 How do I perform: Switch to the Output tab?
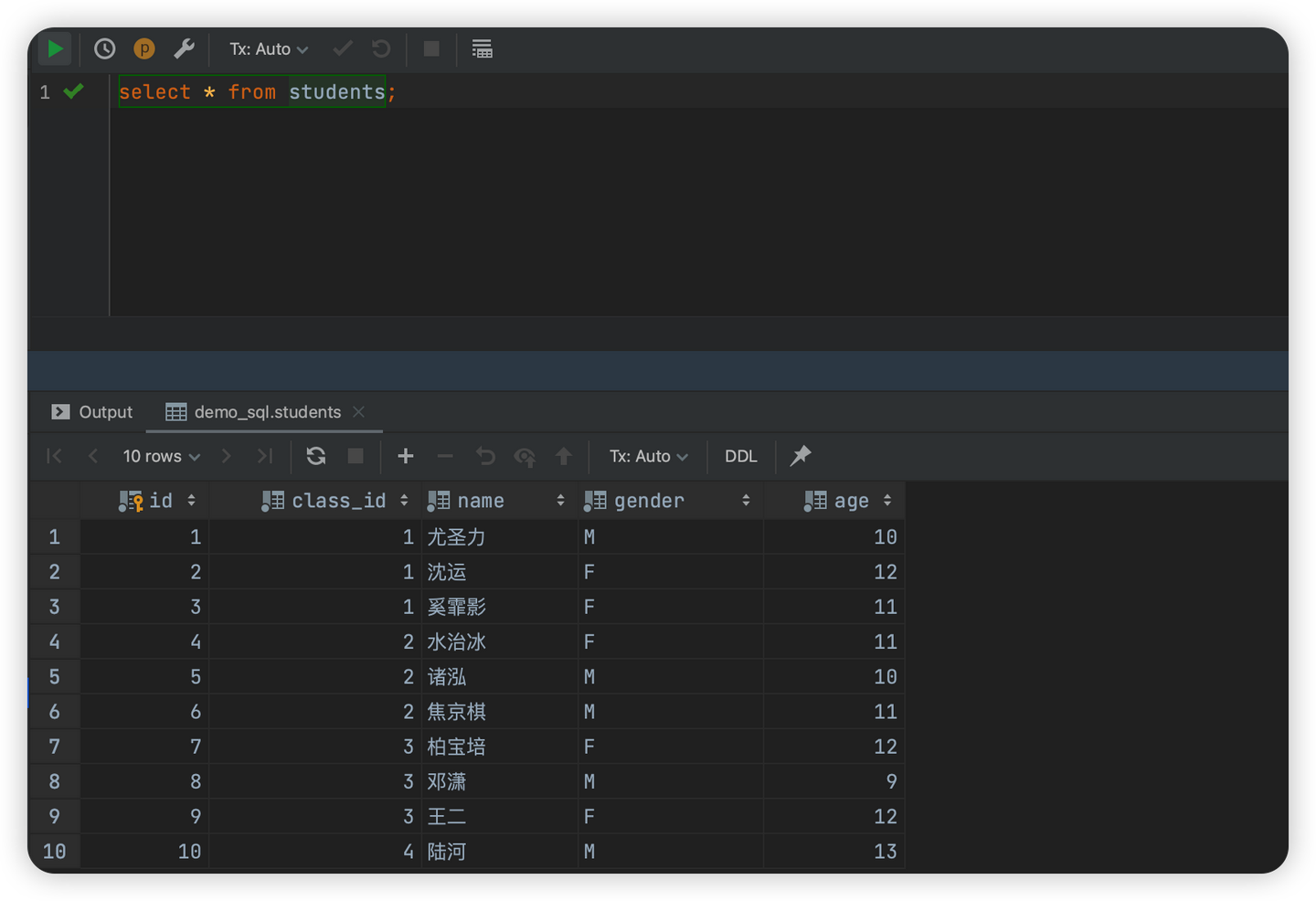click(x=92, y=412)
